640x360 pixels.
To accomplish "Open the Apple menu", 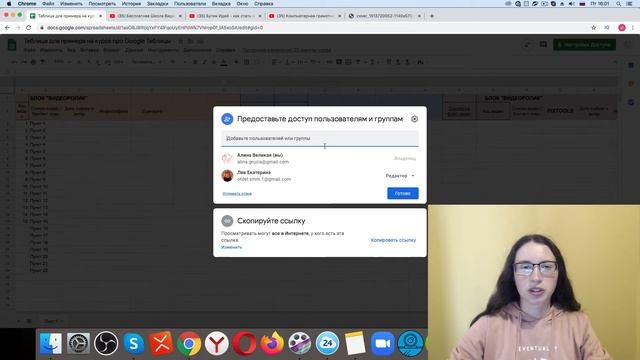I will 9,4.
